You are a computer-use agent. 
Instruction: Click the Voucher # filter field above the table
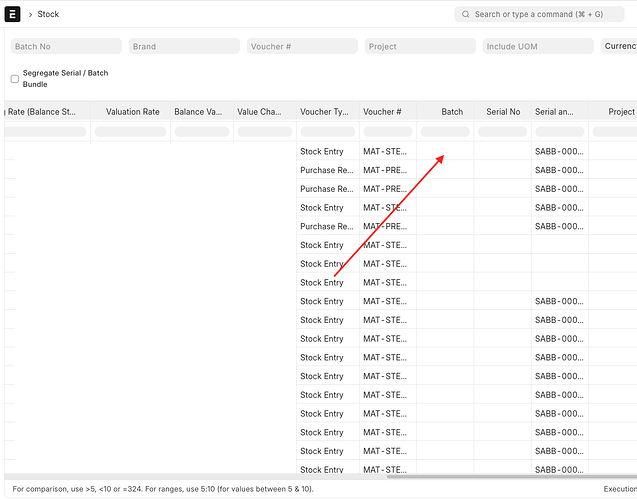click(302, 46)
